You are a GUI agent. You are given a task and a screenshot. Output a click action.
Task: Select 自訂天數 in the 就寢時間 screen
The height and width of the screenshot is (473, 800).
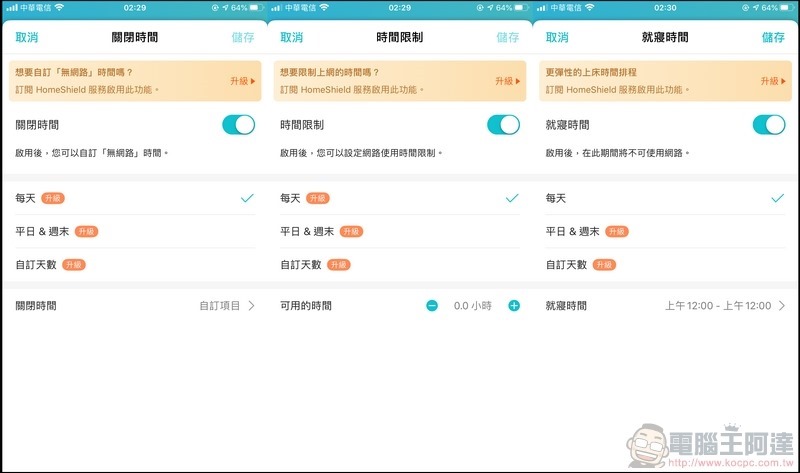(x=665, y=264)
